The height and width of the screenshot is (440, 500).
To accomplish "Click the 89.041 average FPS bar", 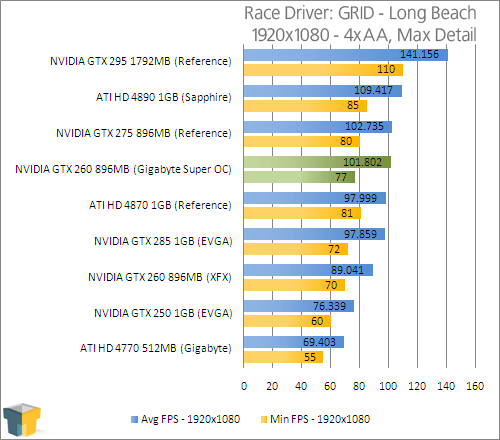I will coord(308,270).
